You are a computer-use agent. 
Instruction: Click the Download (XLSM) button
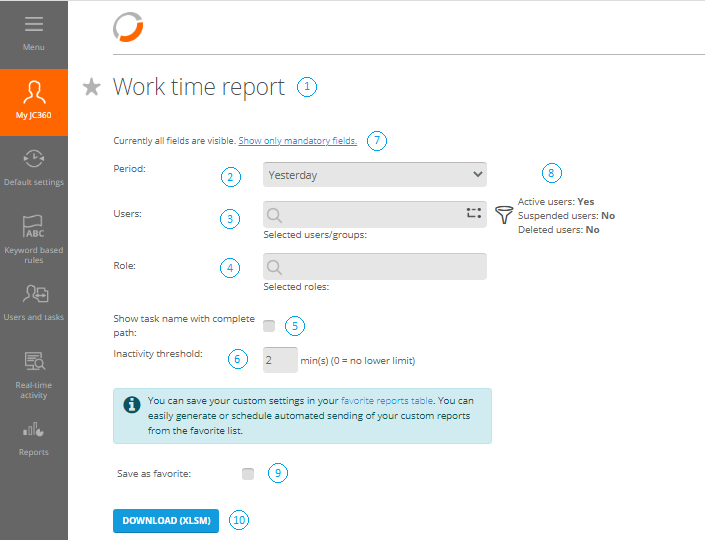pyautogui.click(x=166, y=521)
